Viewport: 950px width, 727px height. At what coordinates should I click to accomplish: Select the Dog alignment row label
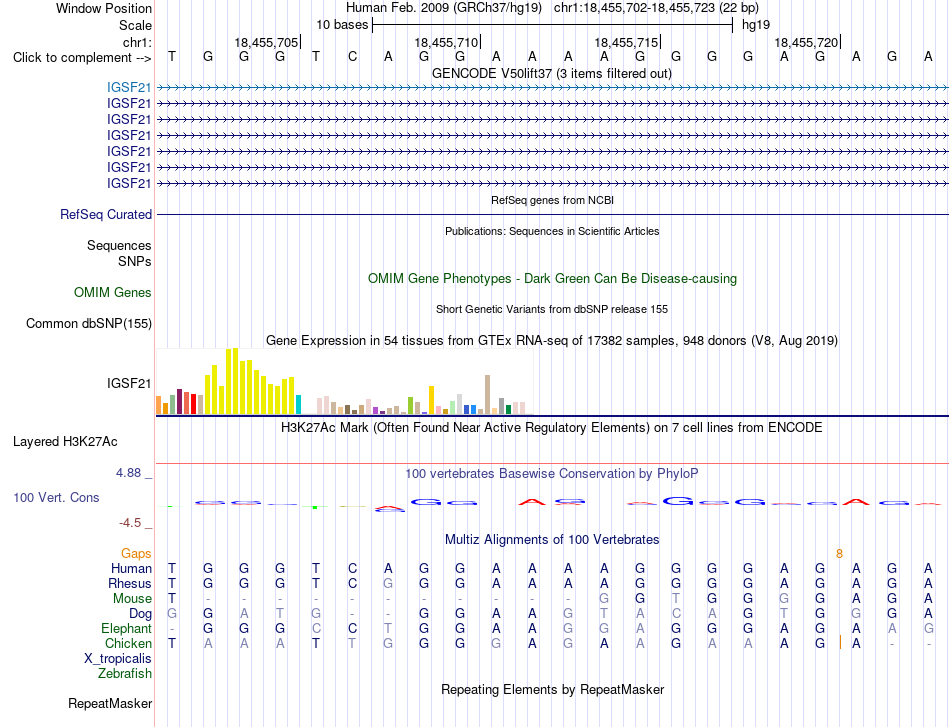coord(141,614)
